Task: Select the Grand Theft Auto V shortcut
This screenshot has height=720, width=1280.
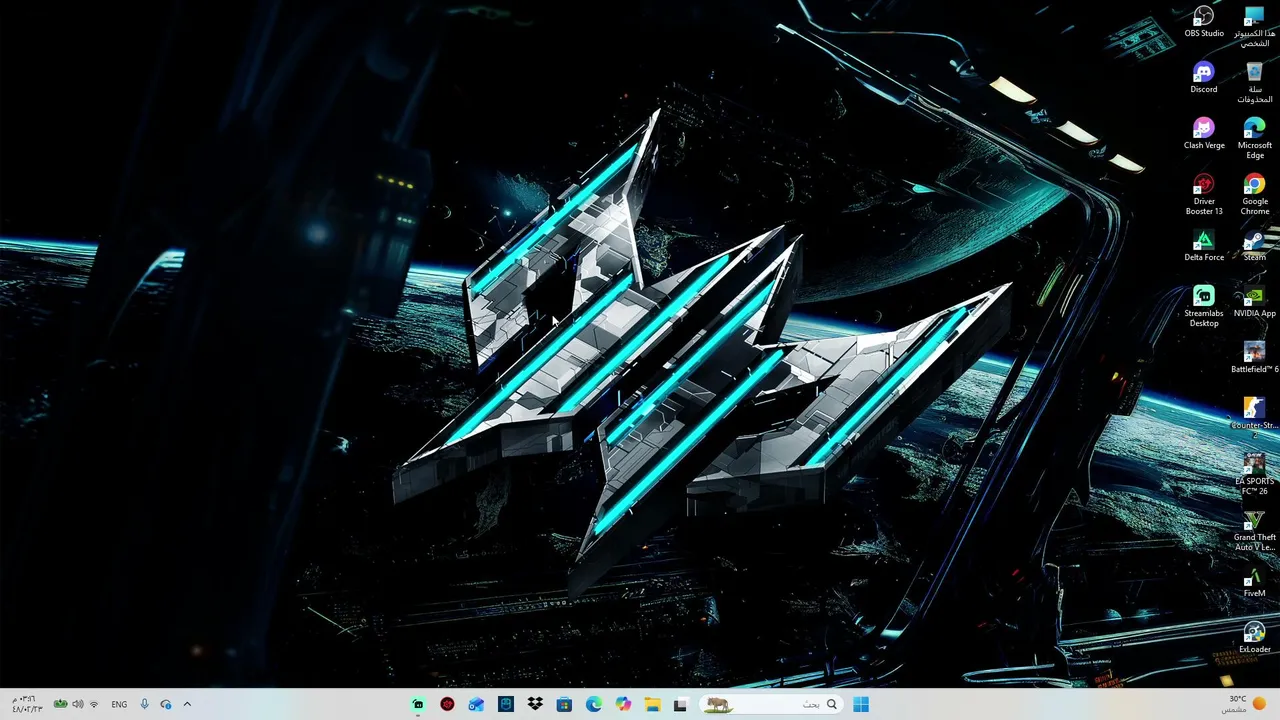Action: pos(1255,531)
